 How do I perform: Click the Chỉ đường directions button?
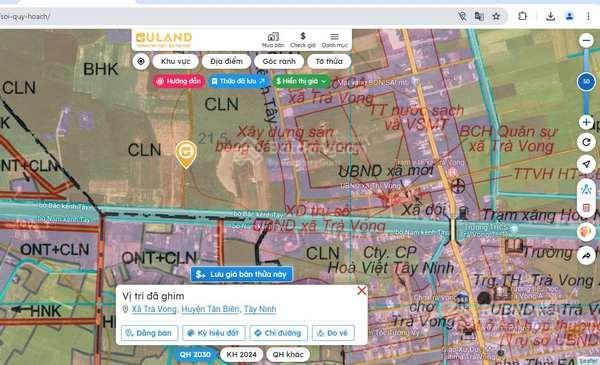pyautogui.click(x=279, y=333)
